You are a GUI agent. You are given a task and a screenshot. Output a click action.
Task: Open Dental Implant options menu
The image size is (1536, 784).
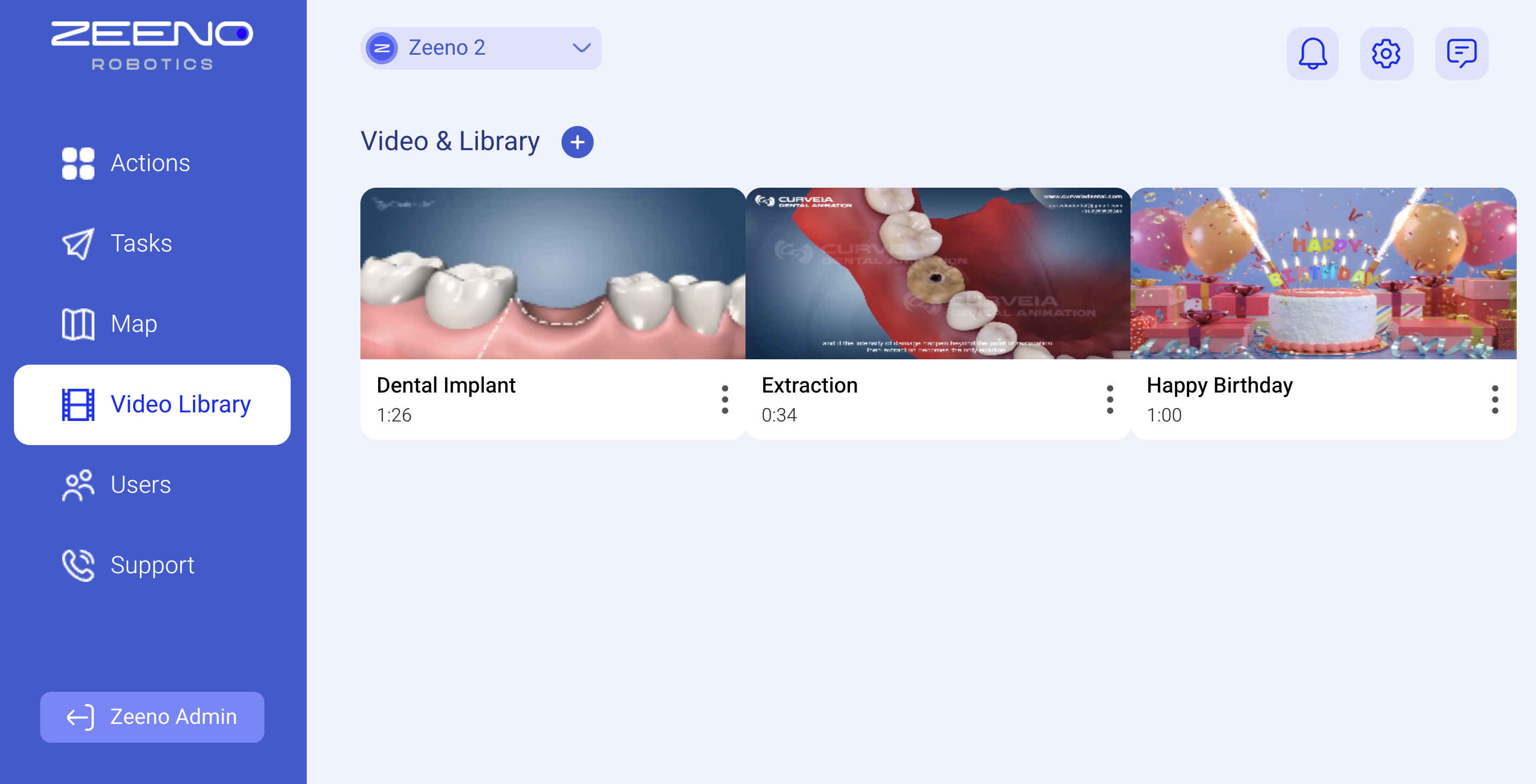coord(725,399)
